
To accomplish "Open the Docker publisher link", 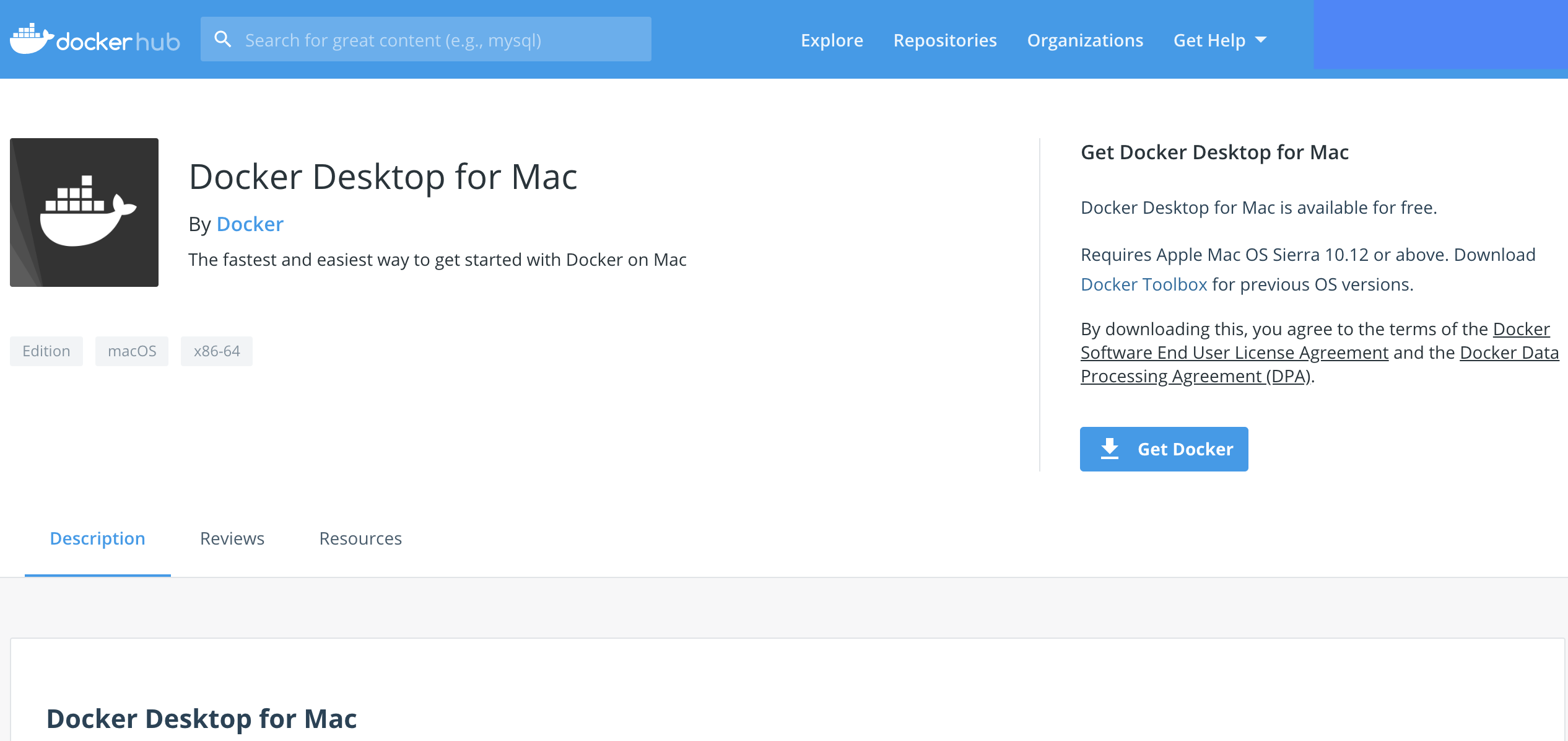I will (x=250, y=224).
